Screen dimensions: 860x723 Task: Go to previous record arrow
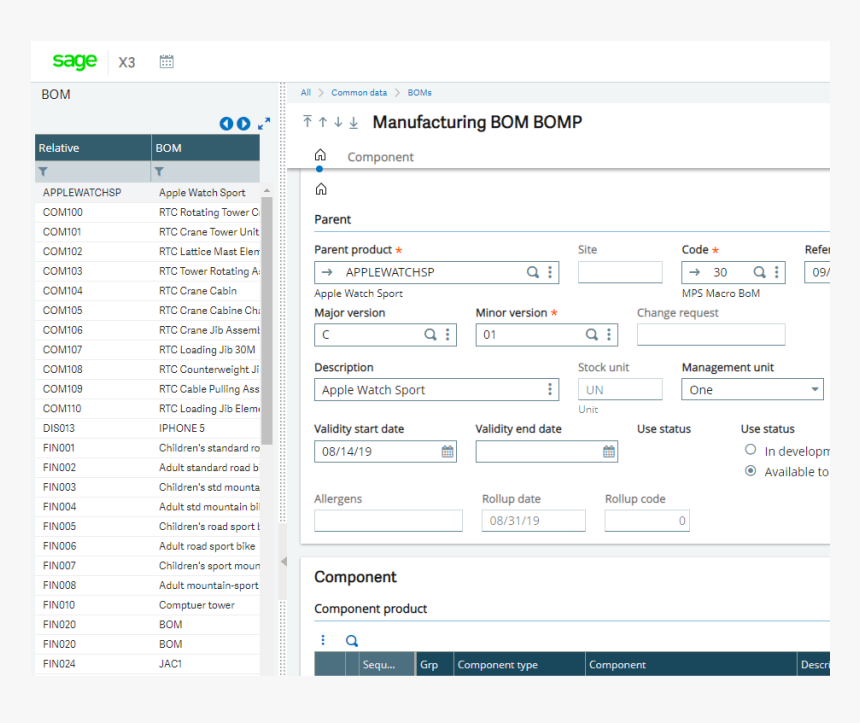[323, 122]
